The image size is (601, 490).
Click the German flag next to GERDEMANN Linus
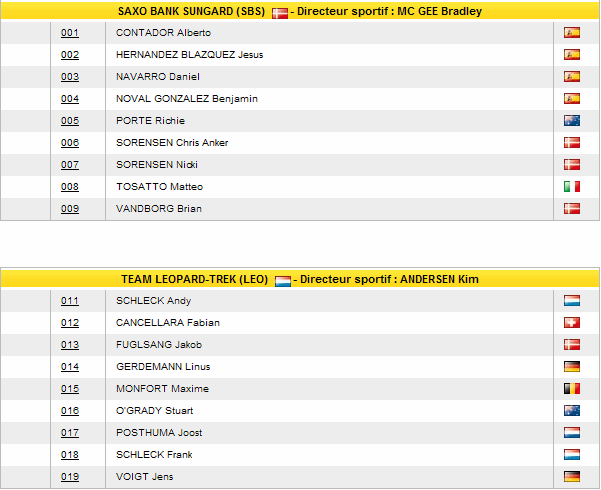point(572,367)
